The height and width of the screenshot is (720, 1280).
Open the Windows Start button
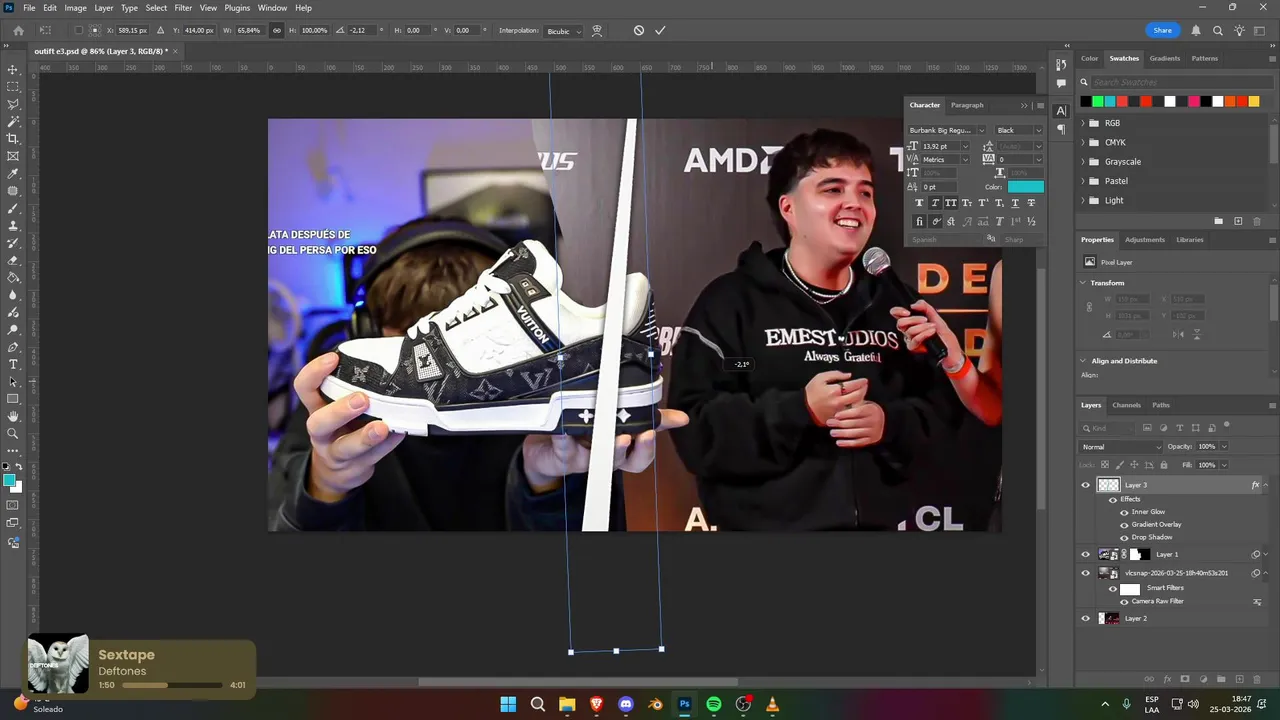tap(508, 704)
